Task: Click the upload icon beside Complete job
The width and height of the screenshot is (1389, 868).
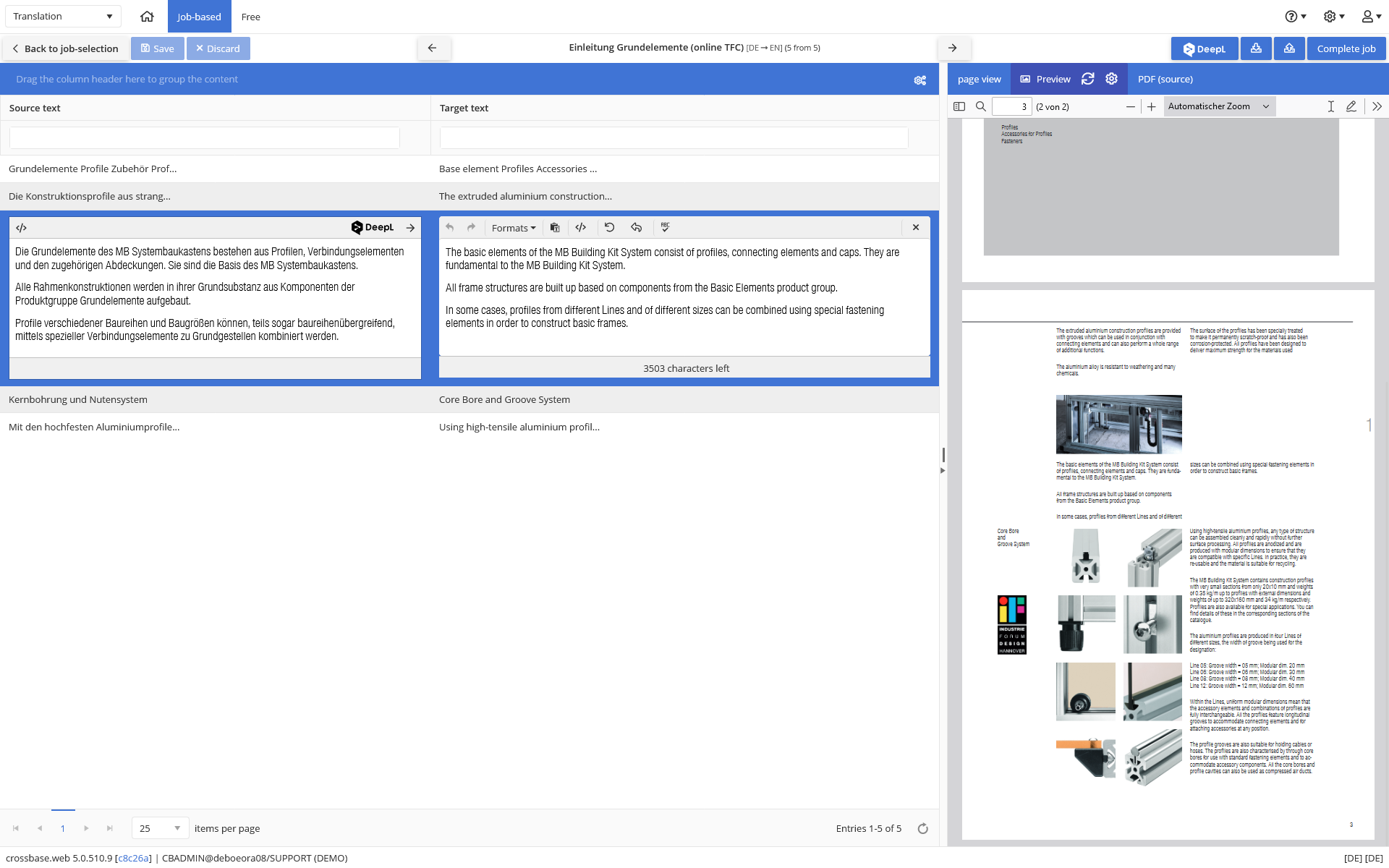Action: (x=1289, y=48)
